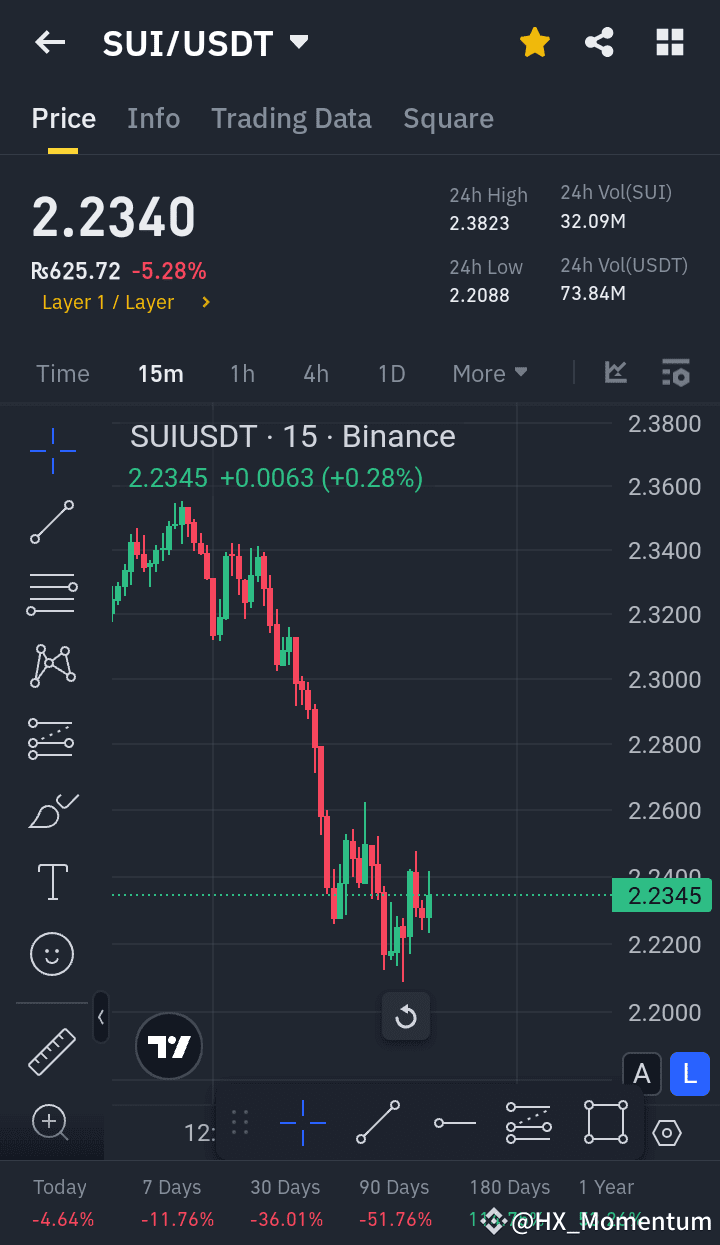Open the chart style icon beside More
The width and height of the screenshot is (720, 1245).
coord(615,372)
